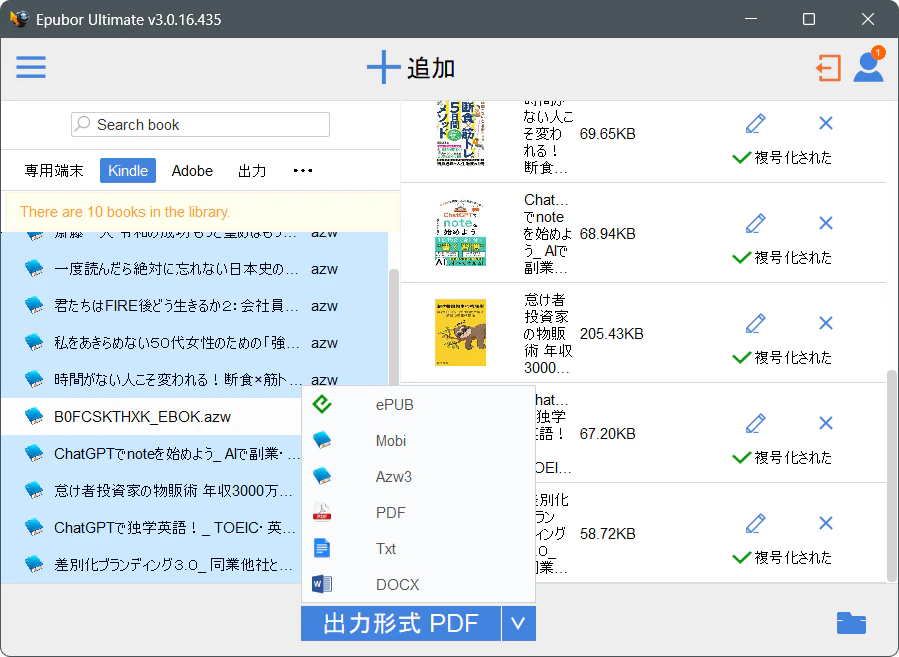This screenshot has height=657, width=899.
Task: Choose Mobi output format
Action: pyautogui.click(x=419, y=441)
